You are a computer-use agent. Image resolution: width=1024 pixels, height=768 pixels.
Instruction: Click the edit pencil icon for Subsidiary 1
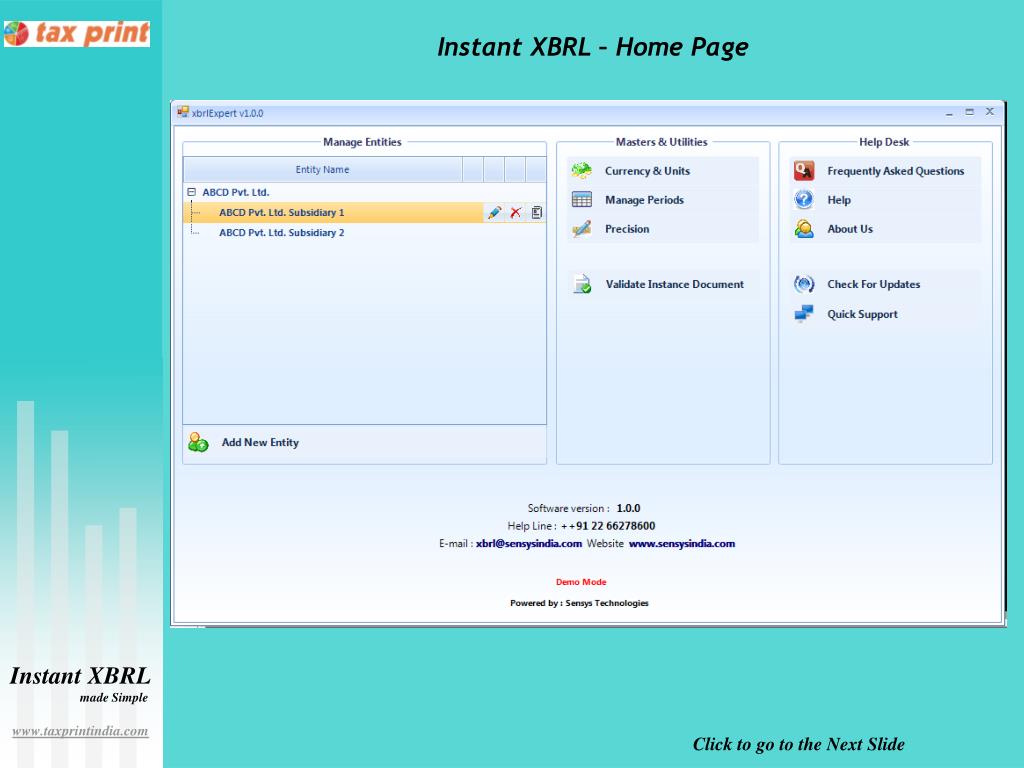[x=494, y=212]
